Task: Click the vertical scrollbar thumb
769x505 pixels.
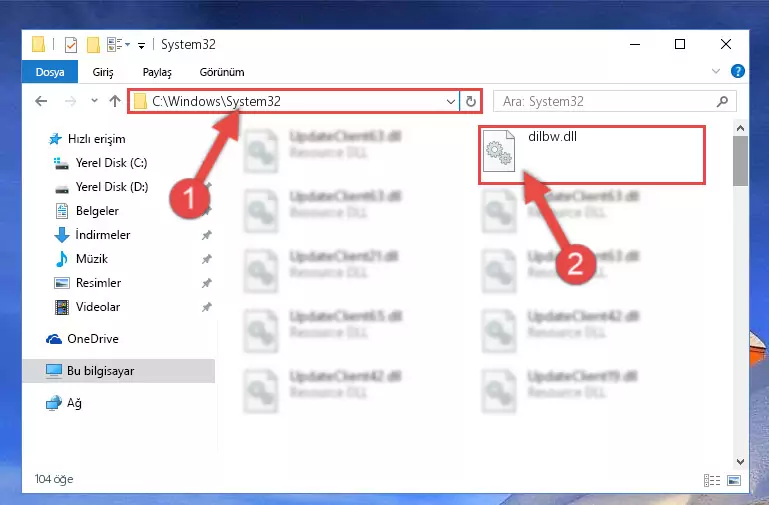Action: coord(740,161)
